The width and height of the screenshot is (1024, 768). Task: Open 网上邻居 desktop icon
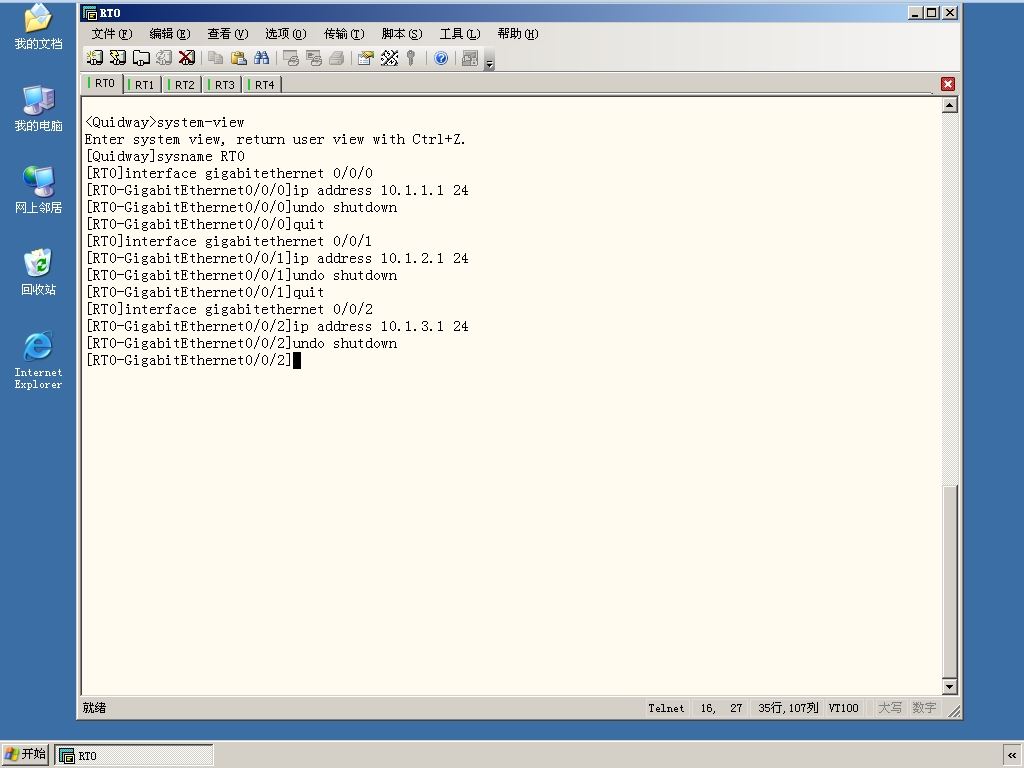(39, 190)
